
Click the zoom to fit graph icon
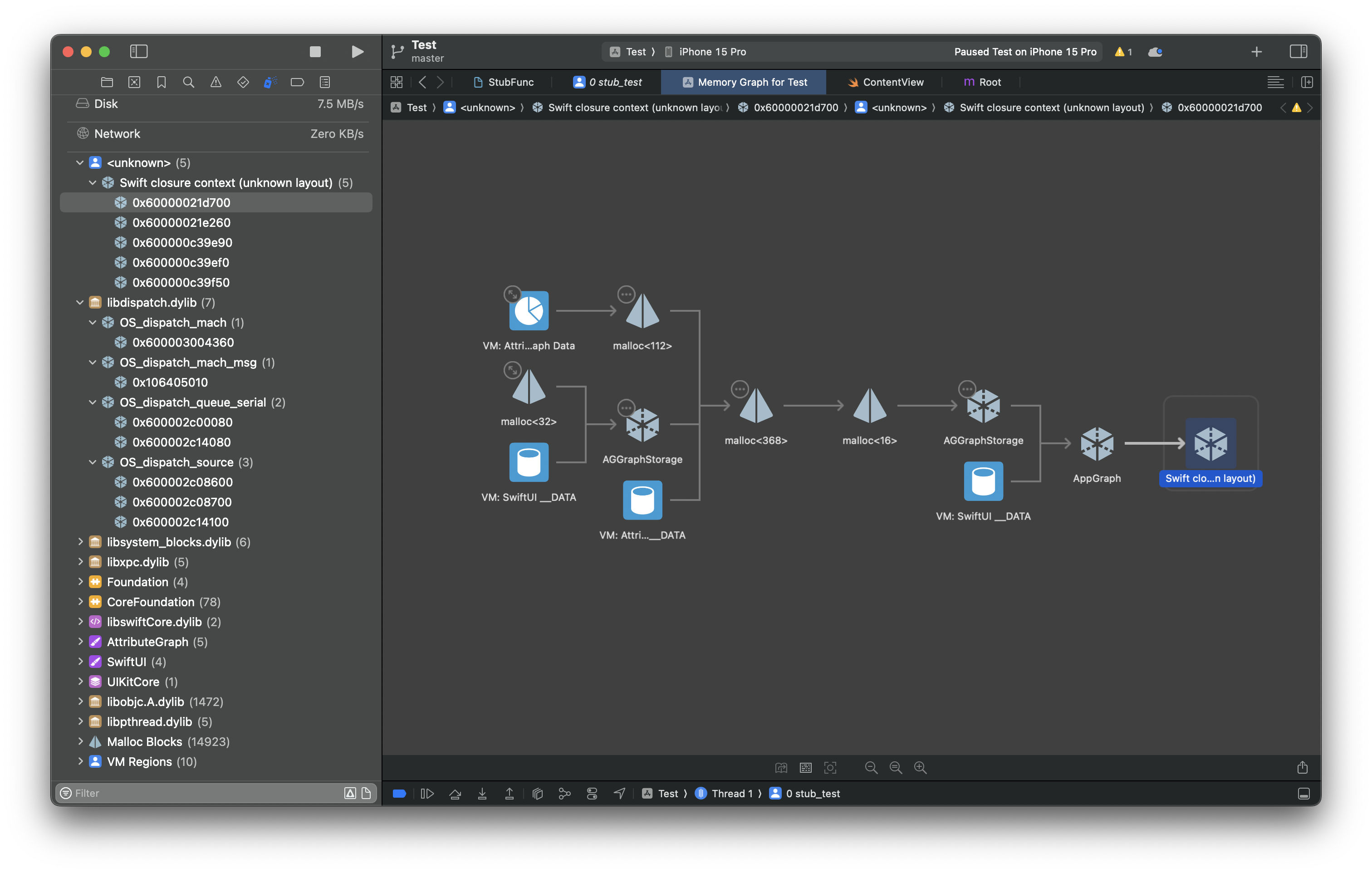point(830,768)
